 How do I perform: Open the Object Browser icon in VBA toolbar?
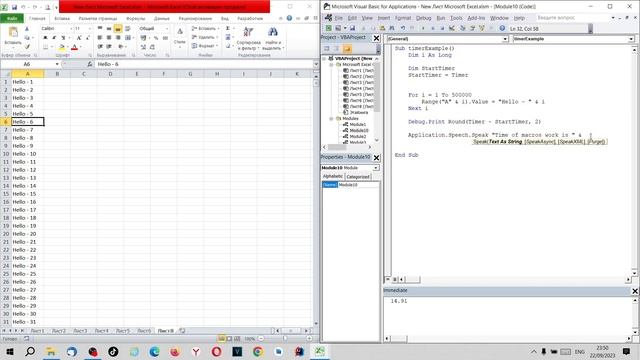coord(482,28)
